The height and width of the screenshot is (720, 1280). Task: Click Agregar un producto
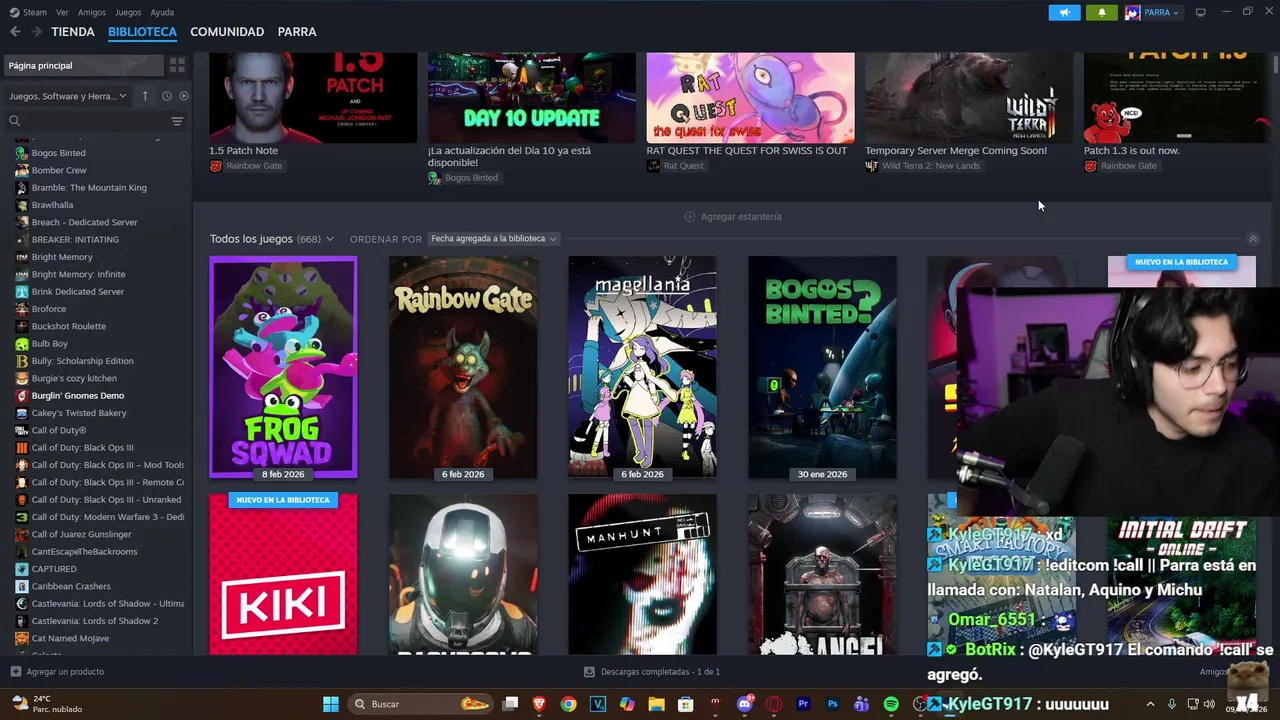coord(57,671)
